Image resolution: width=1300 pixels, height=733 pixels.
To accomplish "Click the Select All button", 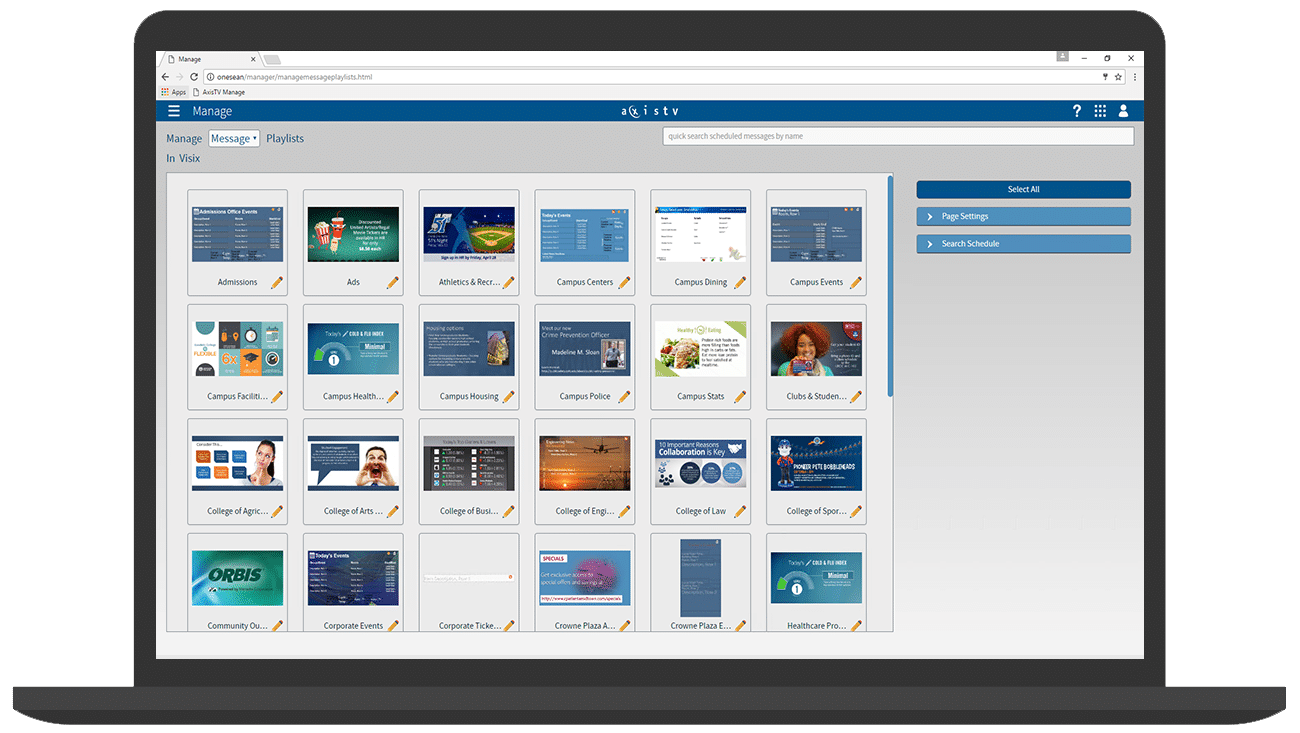I will point(1023,189).
